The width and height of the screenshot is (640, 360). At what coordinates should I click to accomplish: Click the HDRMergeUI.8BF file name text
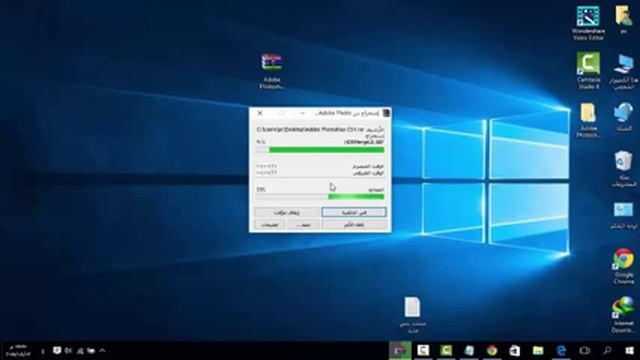(x=364, y=142)
